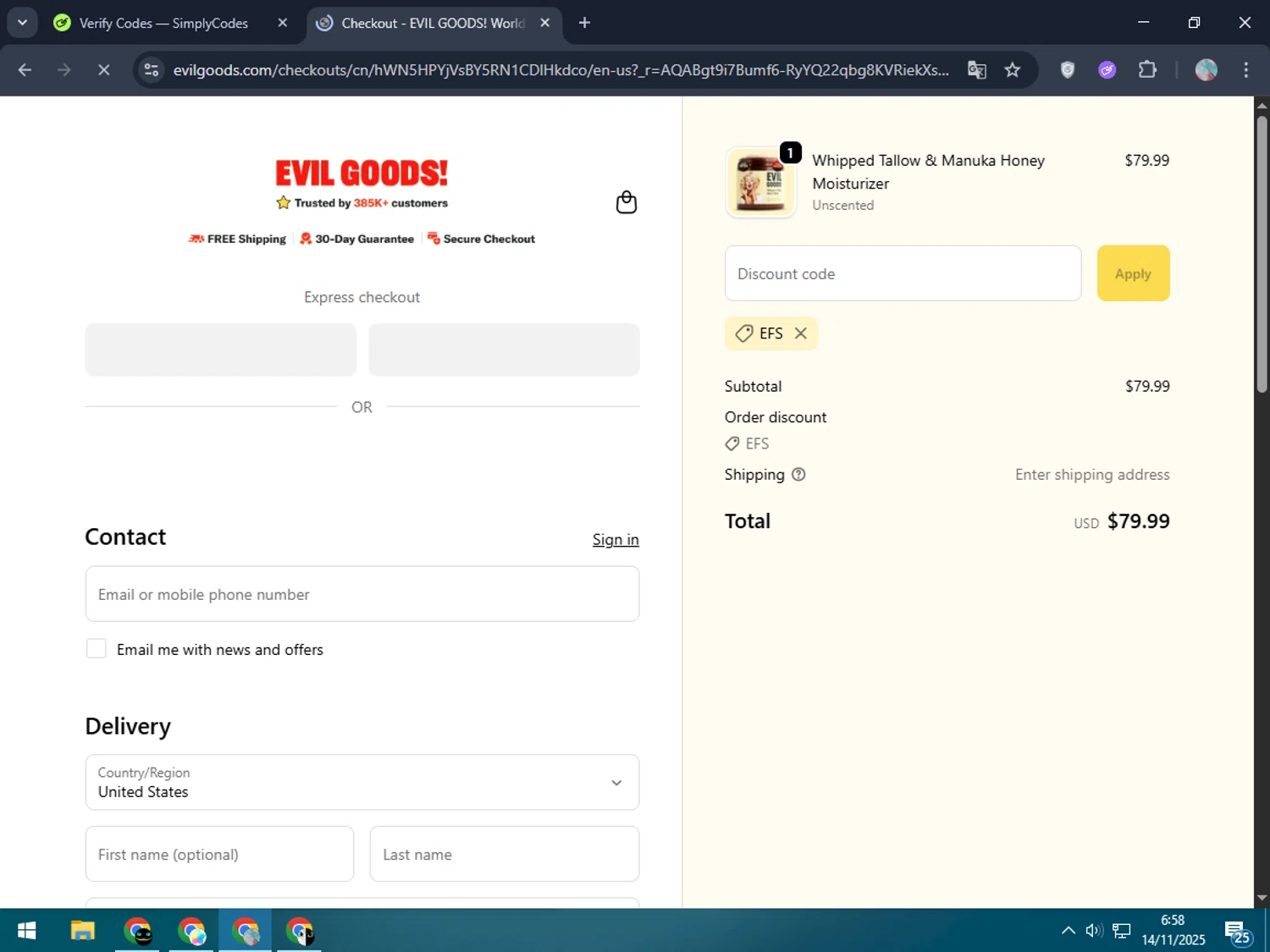1270x952 pixels.
Task: Click the browser forward arrow
Action: pyautogui.click(x=64, y=70)
